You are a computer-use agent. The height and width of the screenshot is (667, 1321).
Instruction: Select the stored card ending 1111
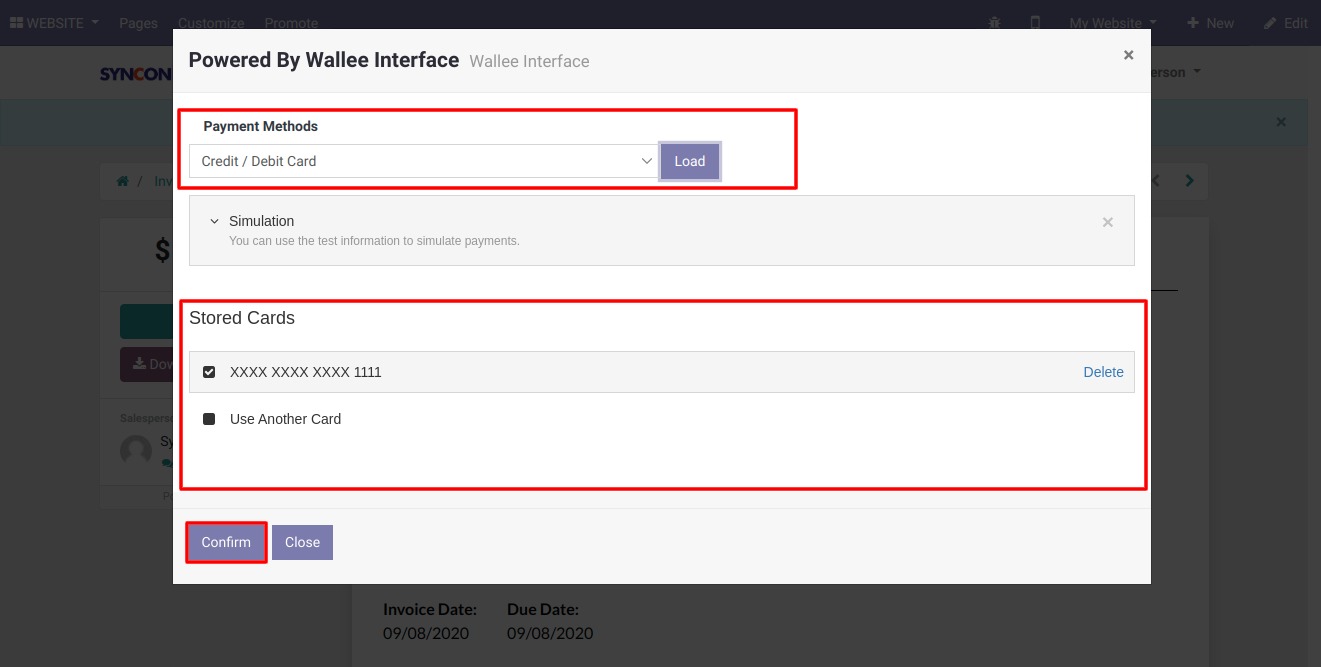[x=209, y=372]
